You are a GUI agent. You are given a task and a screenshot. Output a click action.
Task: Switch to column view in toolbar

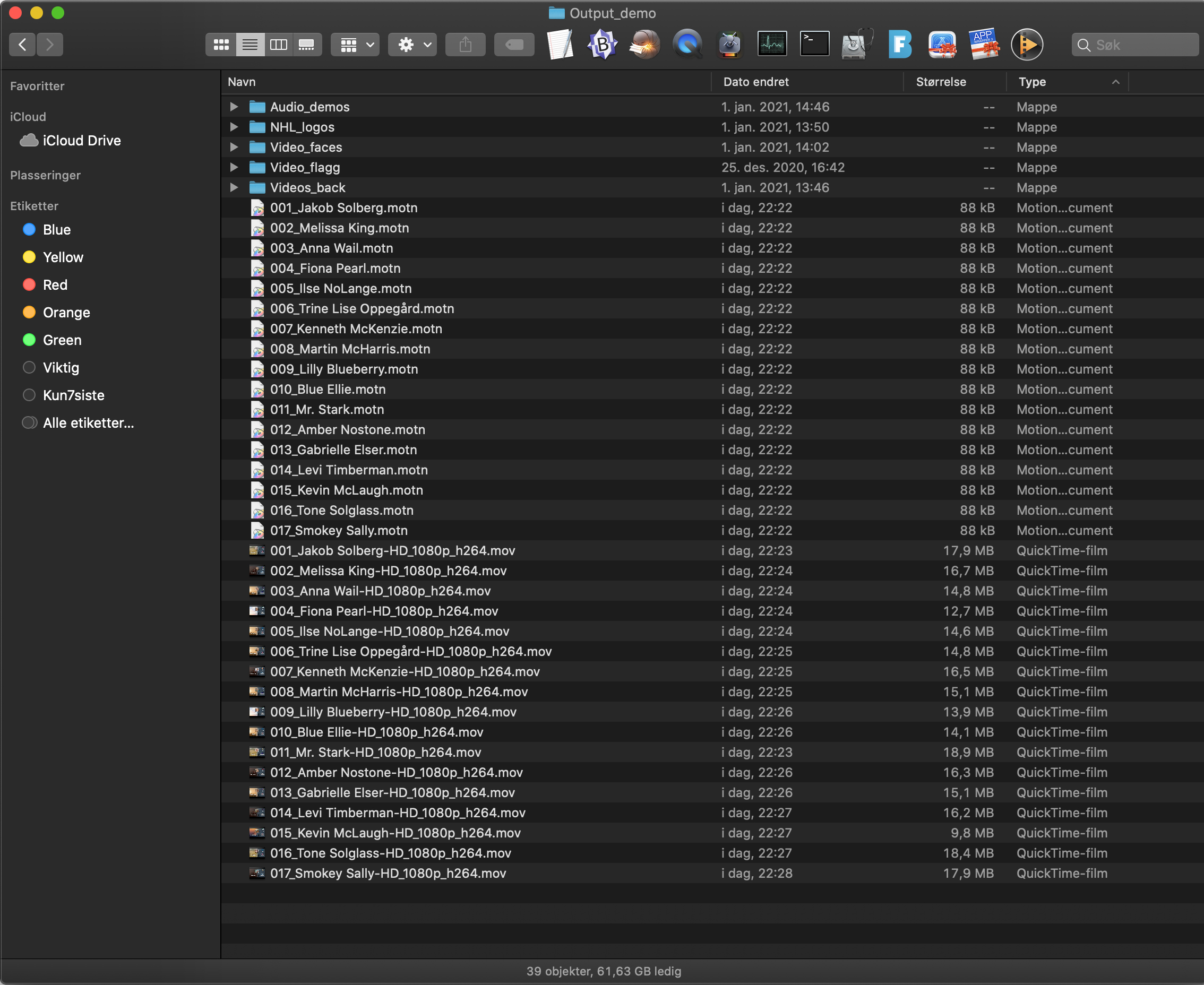coord(278,44)
